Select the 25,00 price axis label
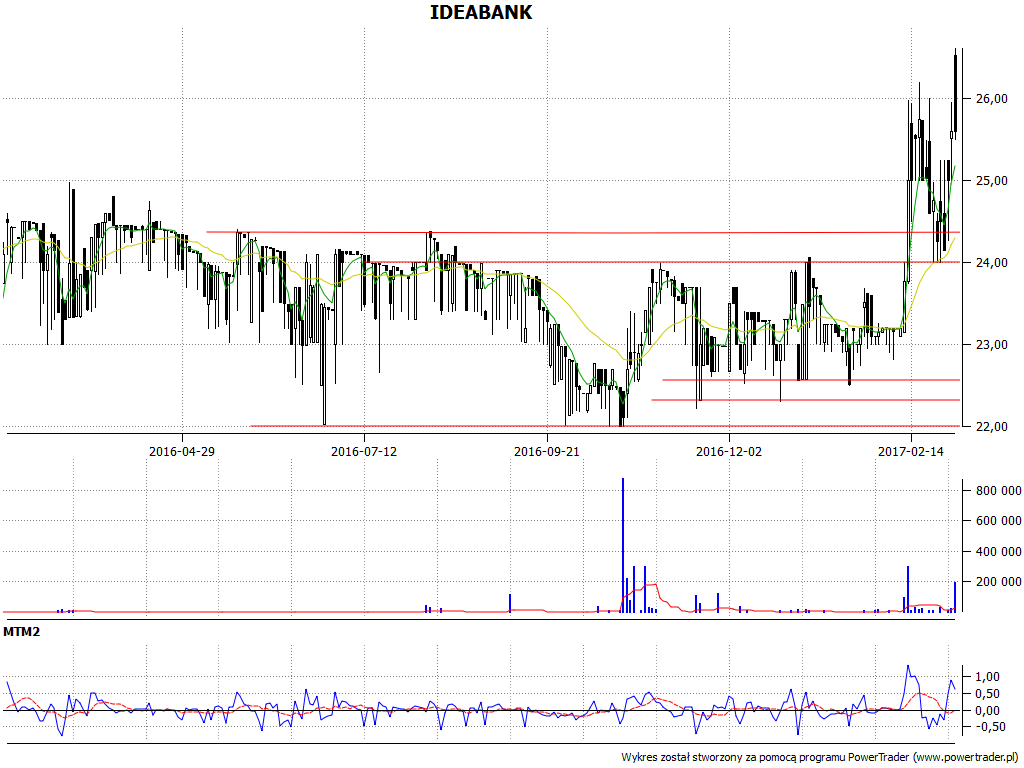Image resolution: width=1024 pixels, height=768 pixels. tap(991, 180)
